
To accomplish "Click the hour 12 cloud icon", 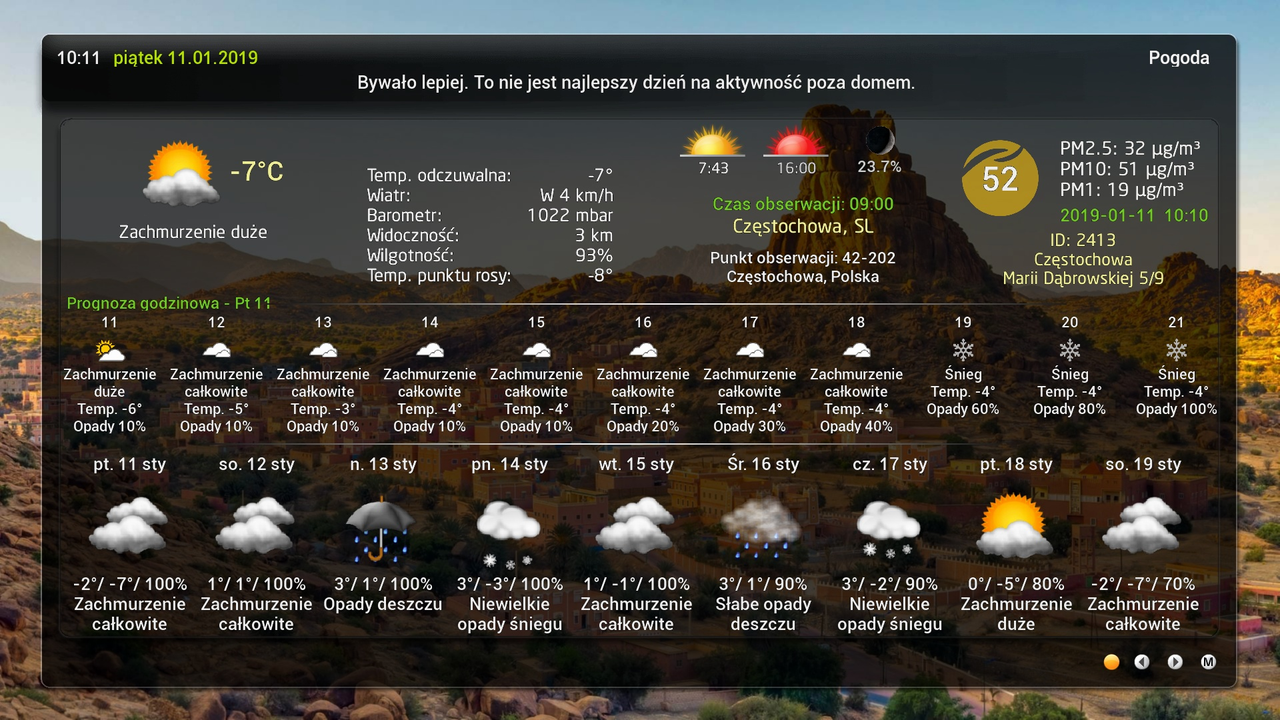I will 216,350.
